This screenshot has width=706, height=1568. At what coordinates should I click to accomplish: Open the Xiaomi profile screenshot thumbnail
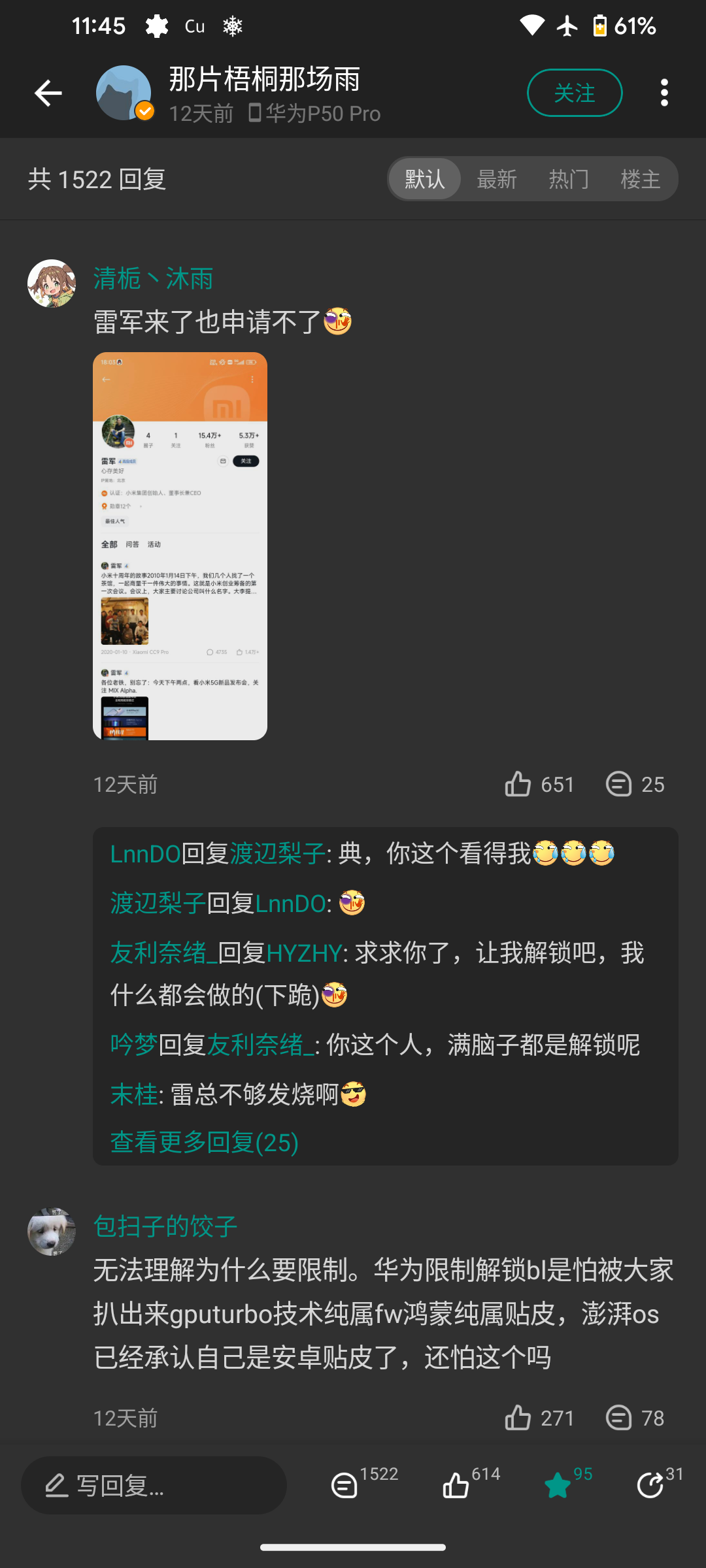180,546
